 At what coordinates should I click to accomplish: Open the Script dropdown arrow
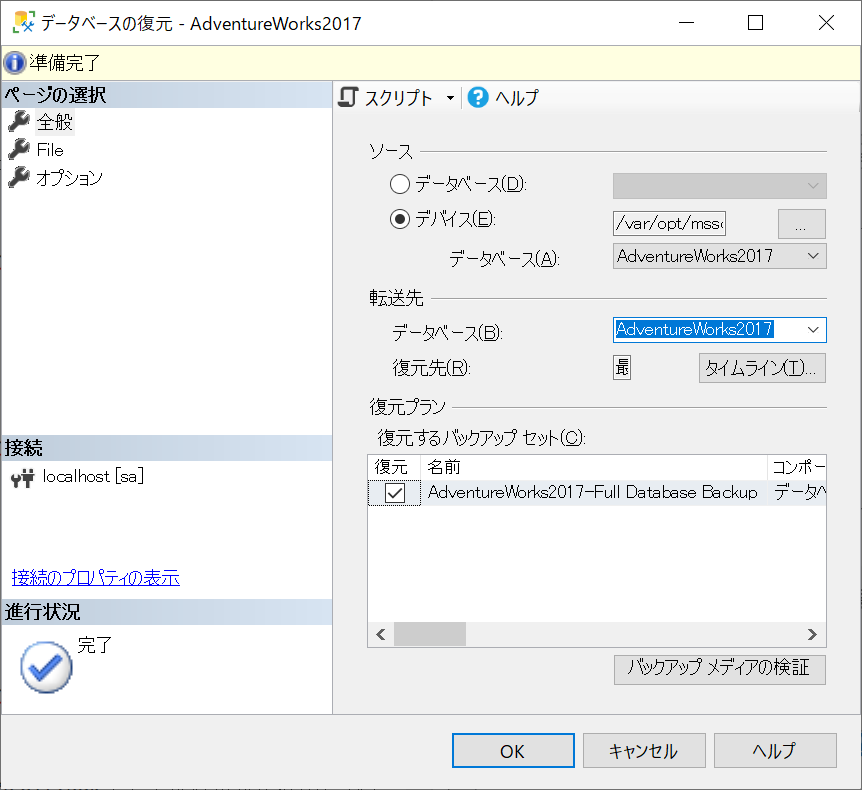click(450, 98)
